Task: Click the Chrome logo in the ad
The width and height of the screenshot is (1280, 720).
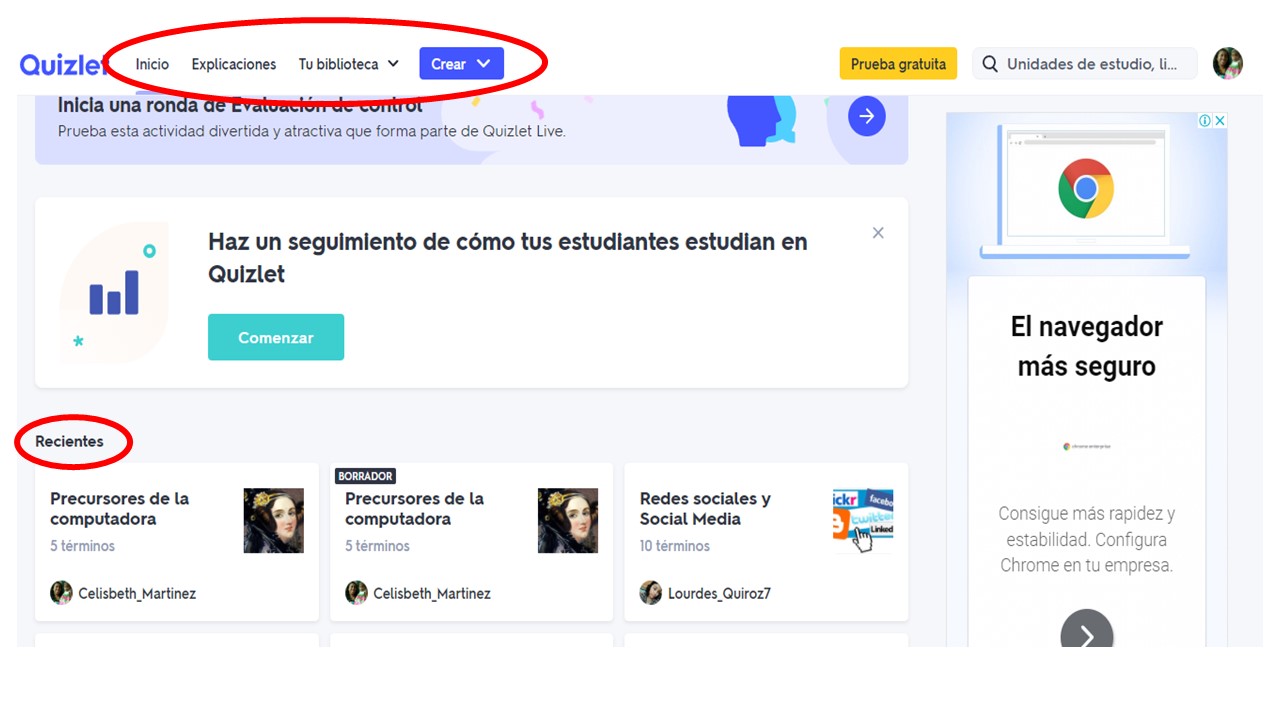Action: click(x=1086, y=188)
